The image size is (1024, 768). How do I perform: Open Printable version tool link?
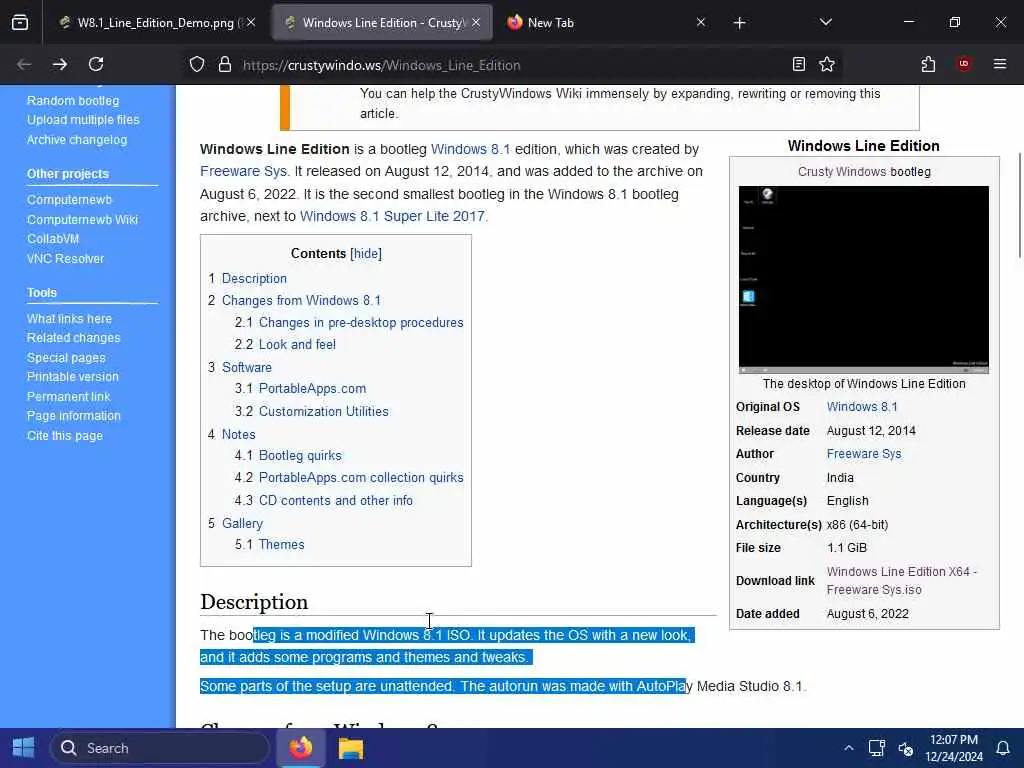point(72,377)
